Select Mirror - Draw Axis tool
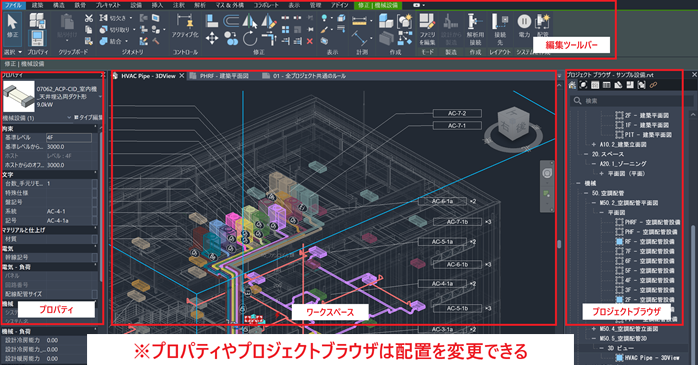The height and width of the screenshot is (365, 698). tap(268, 21)
